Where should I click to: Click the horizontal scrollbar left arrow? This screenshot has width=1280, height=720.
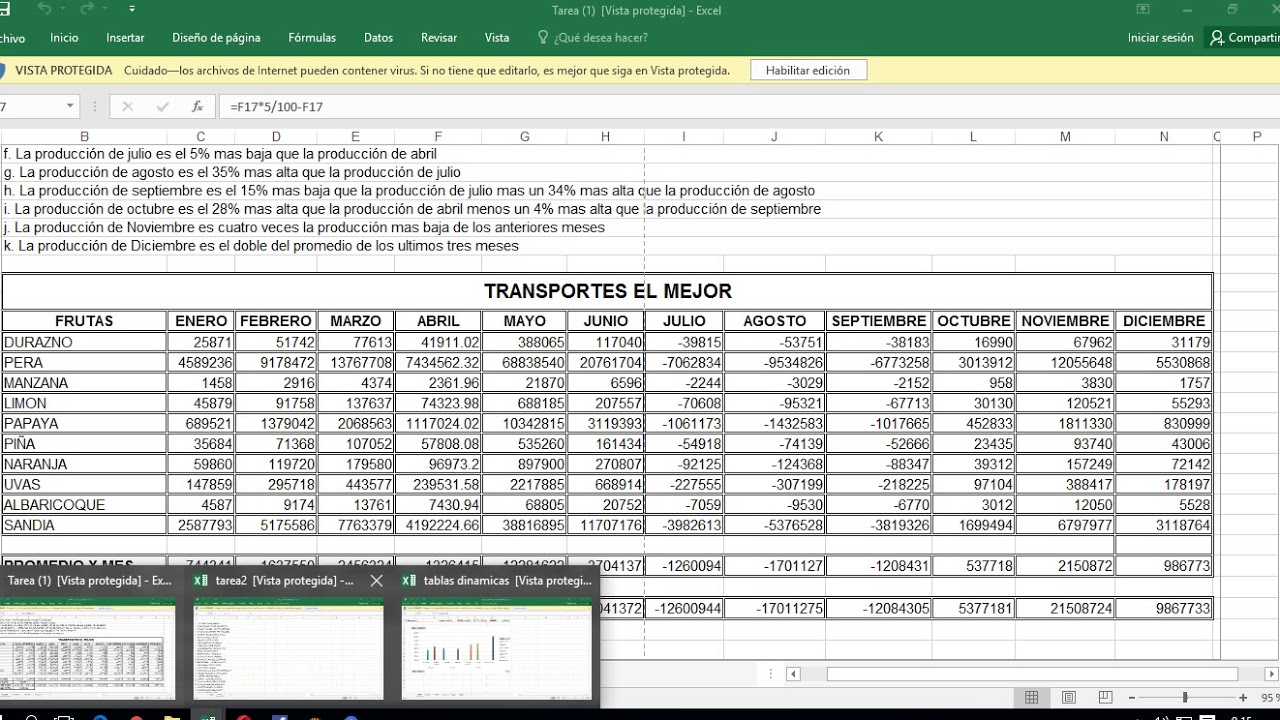tap(794, 674)
